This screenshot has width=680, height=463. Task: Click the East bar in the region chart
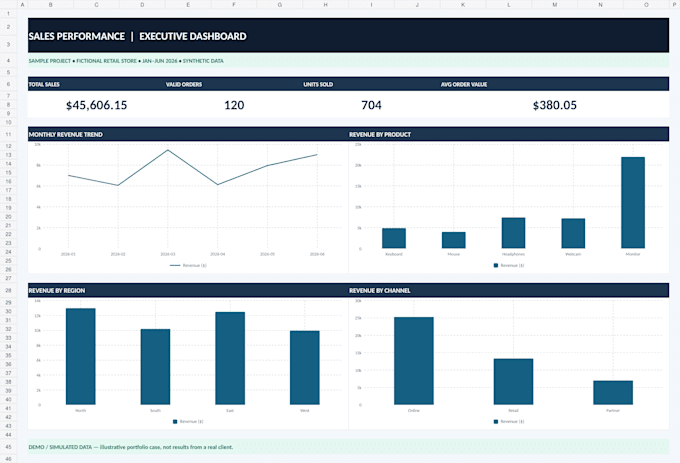click(x=230, y=358)
